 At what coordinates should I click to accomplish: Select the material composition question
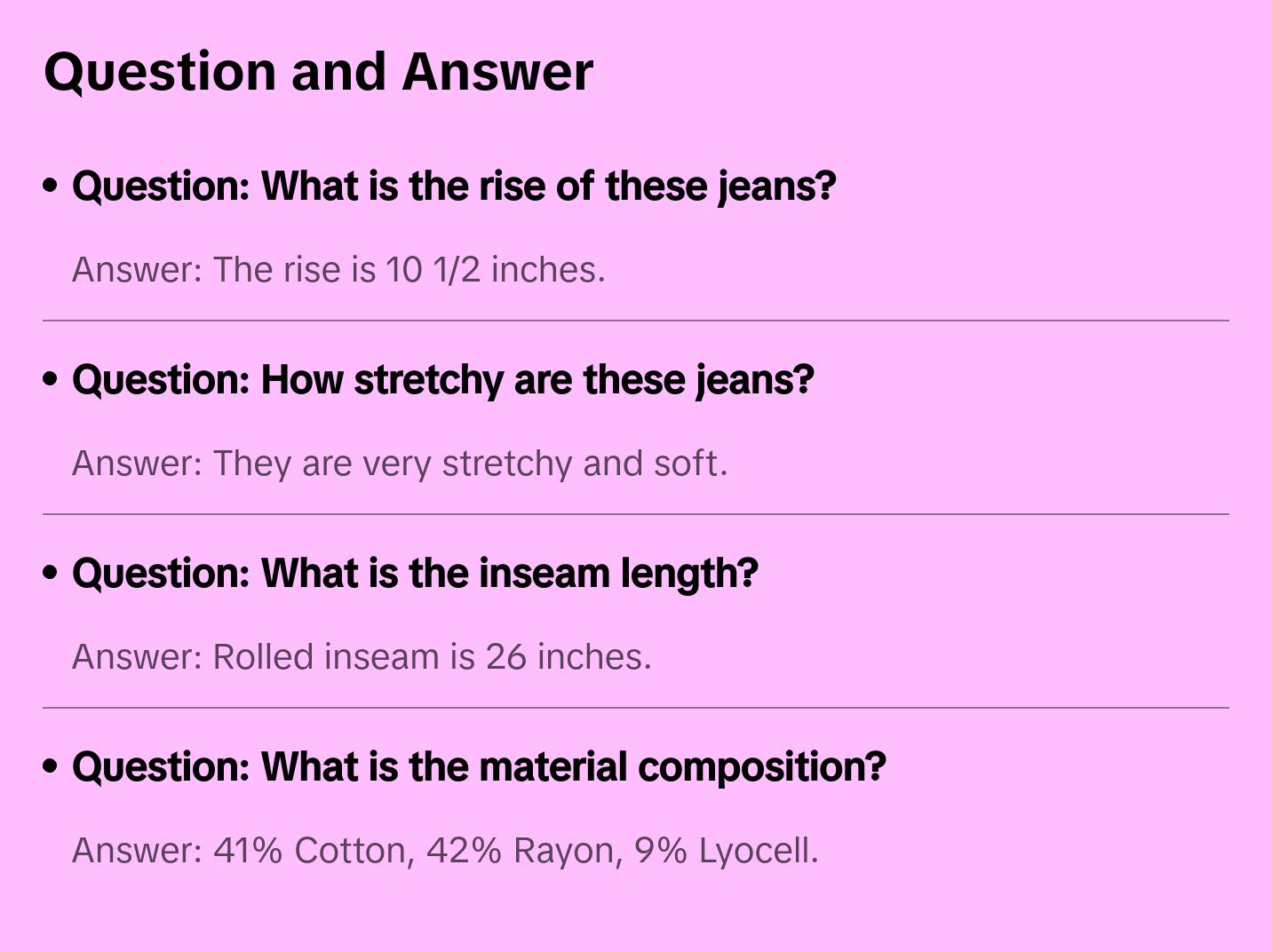pyautogui.click(x=479, y=767)
